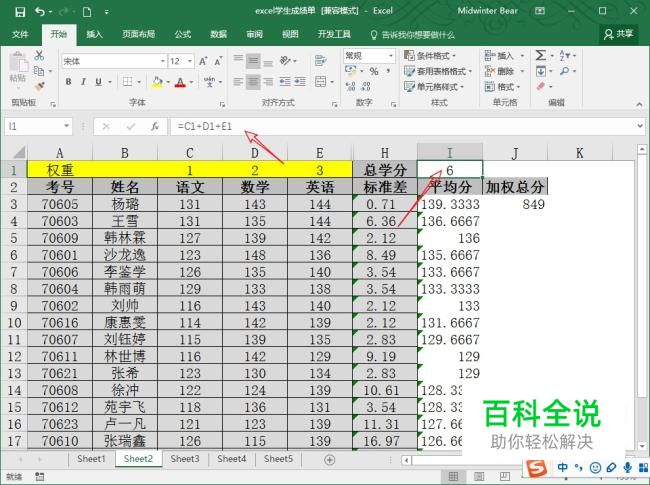This screenshot has height=485, width=650.
Task: Decrease font size with smaller A
Action: coord(218,61)
